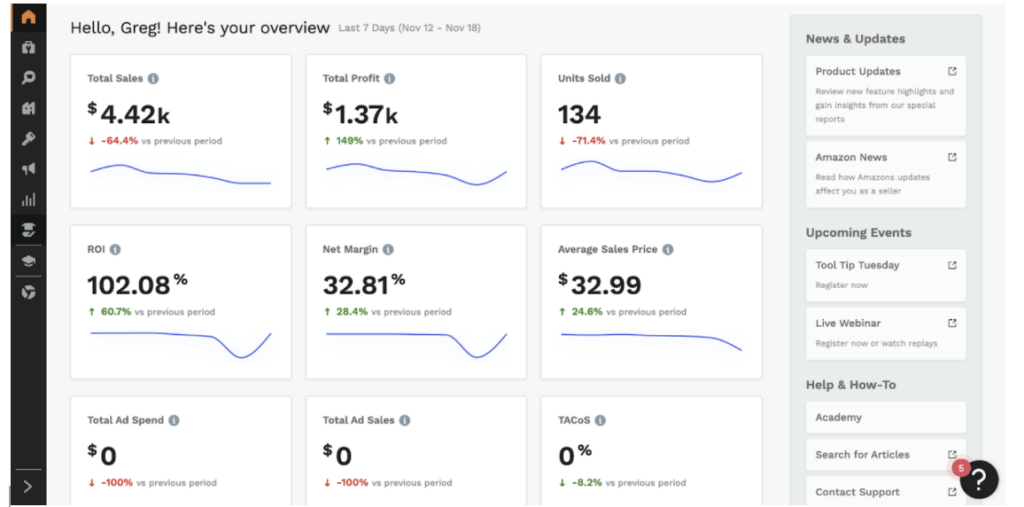Click external link icon on Amazon News
The height and width of the screenshot is (507, 1024).
[952, 157]
